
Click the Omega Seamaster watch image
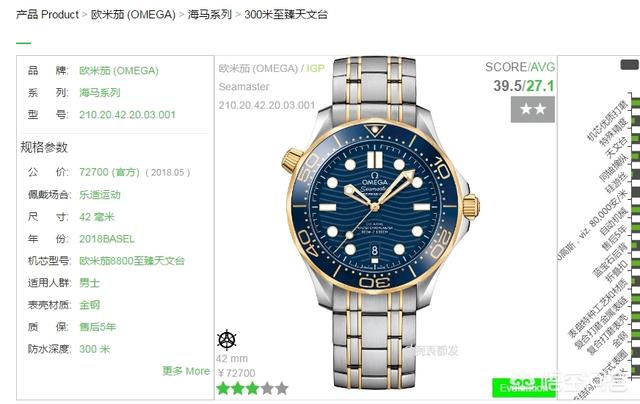[x=380, y=222]
